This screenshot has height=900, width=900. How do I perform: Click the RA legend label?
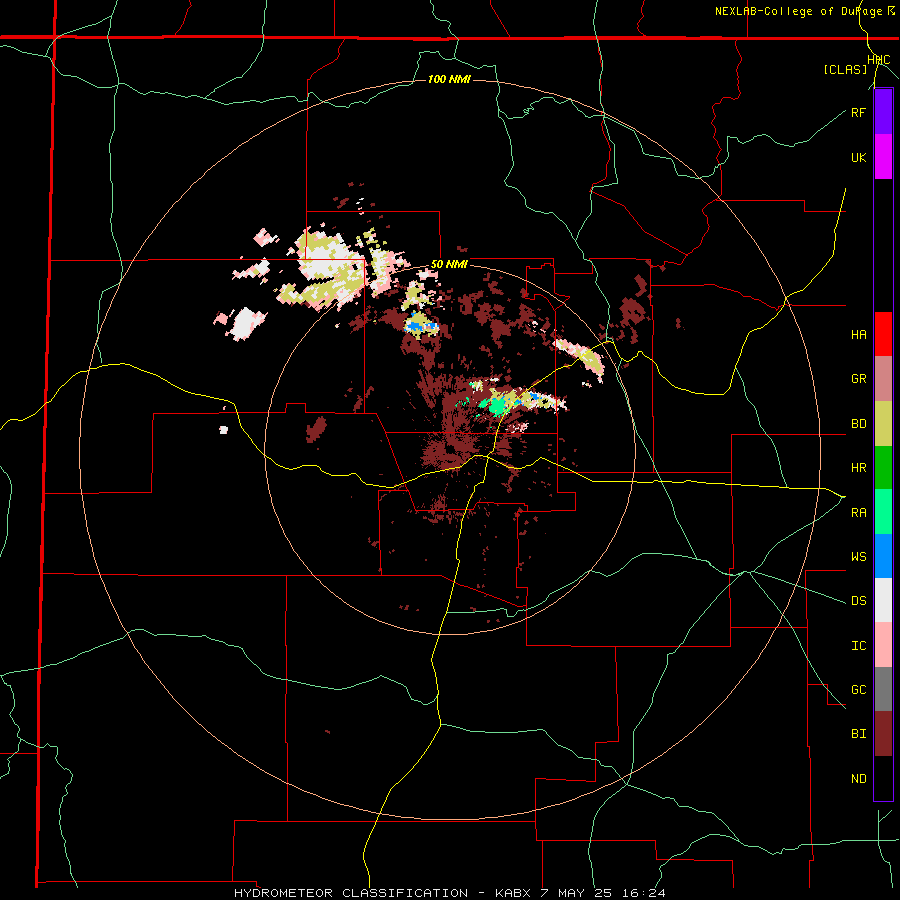[x=859, y=513]
